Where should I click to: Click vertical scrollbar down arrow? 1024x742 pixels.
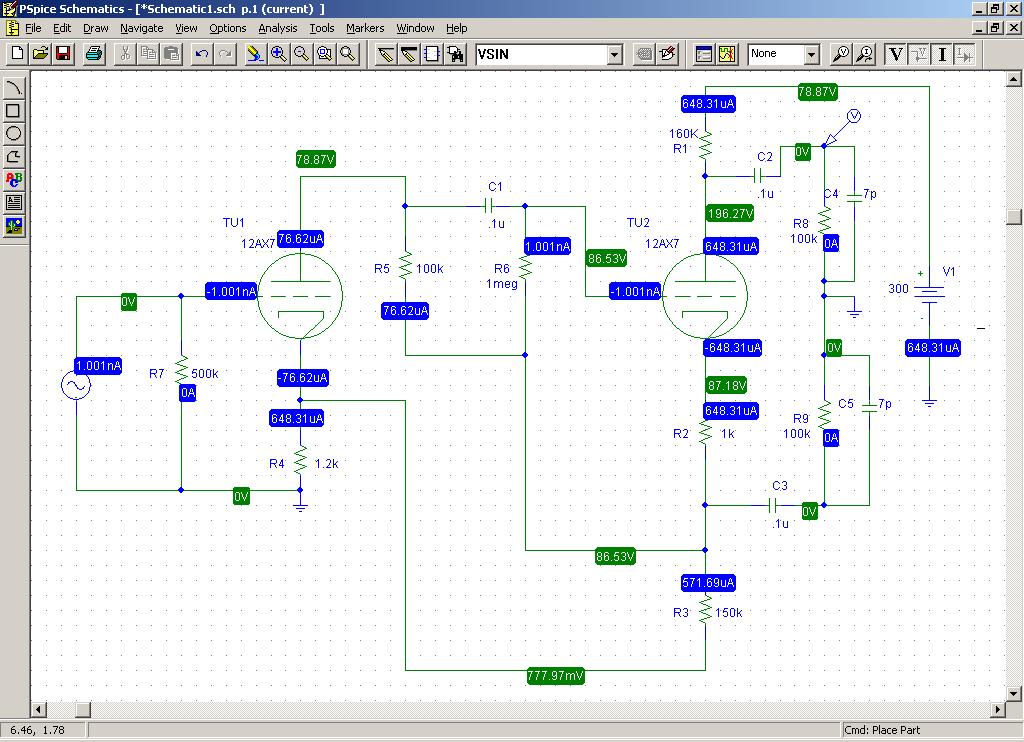click(x=1014, y=694)
